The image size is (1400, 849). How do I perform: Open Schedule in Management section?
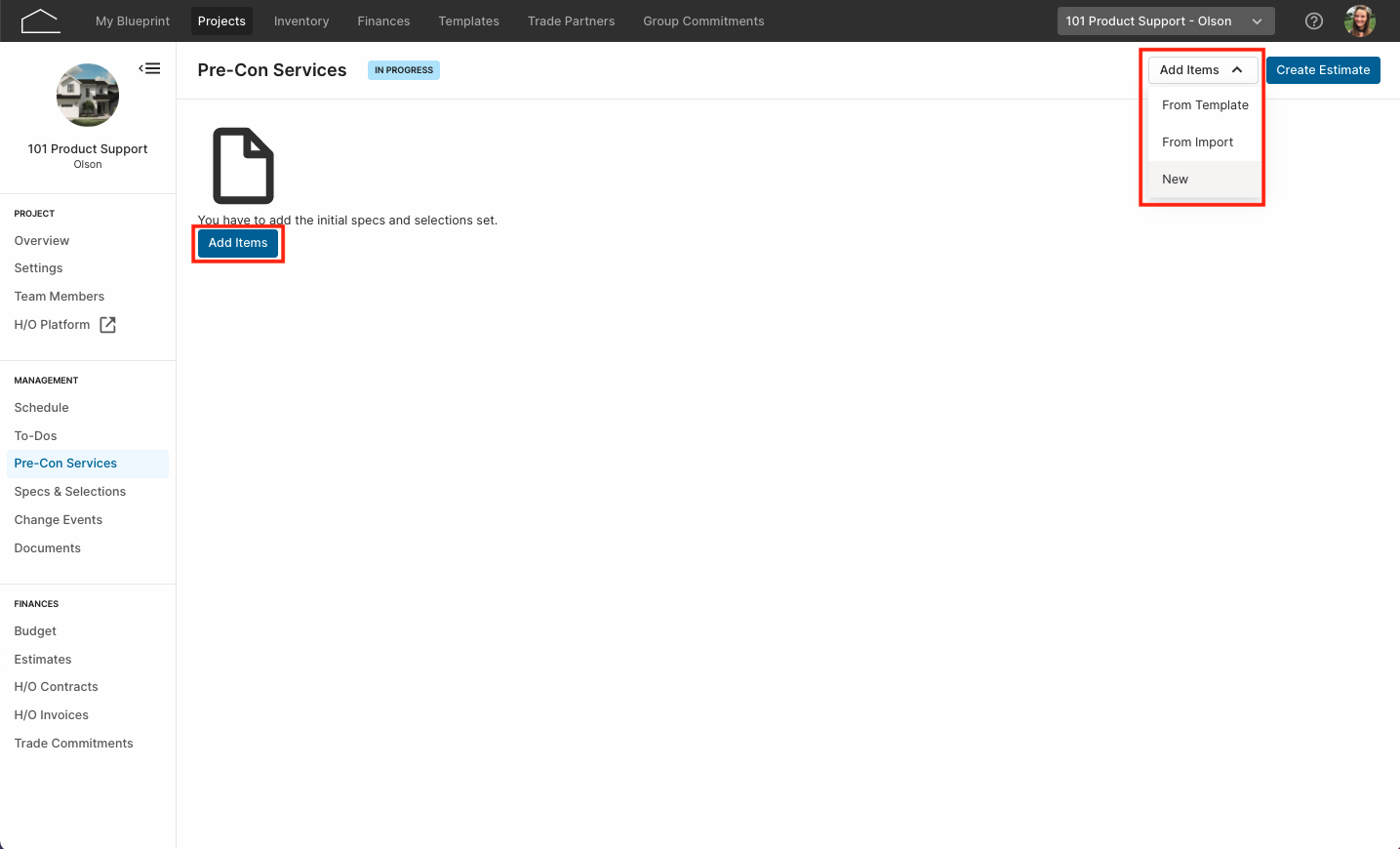click(x=41, y=408)
